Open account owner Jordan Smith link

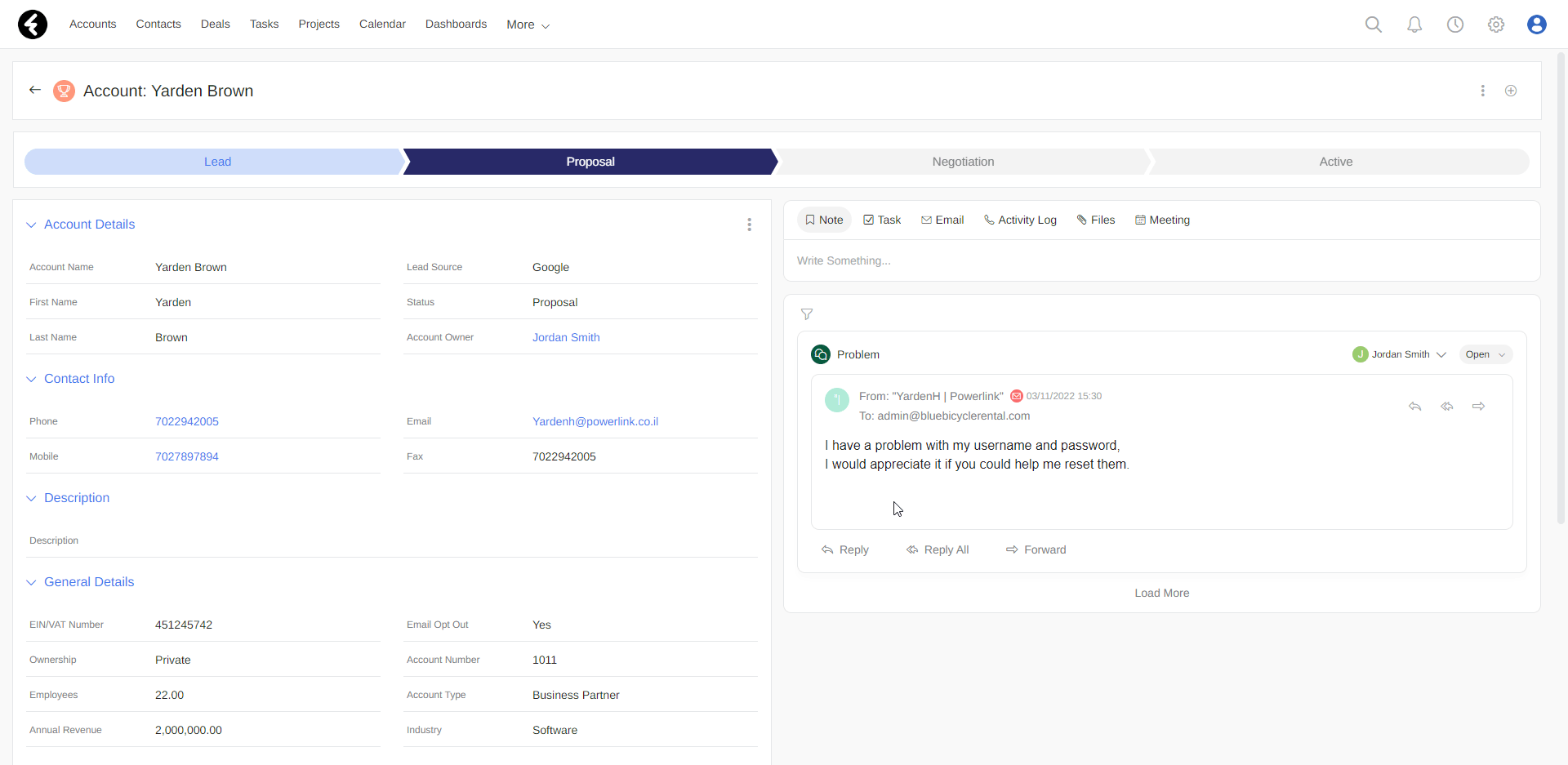565,337
